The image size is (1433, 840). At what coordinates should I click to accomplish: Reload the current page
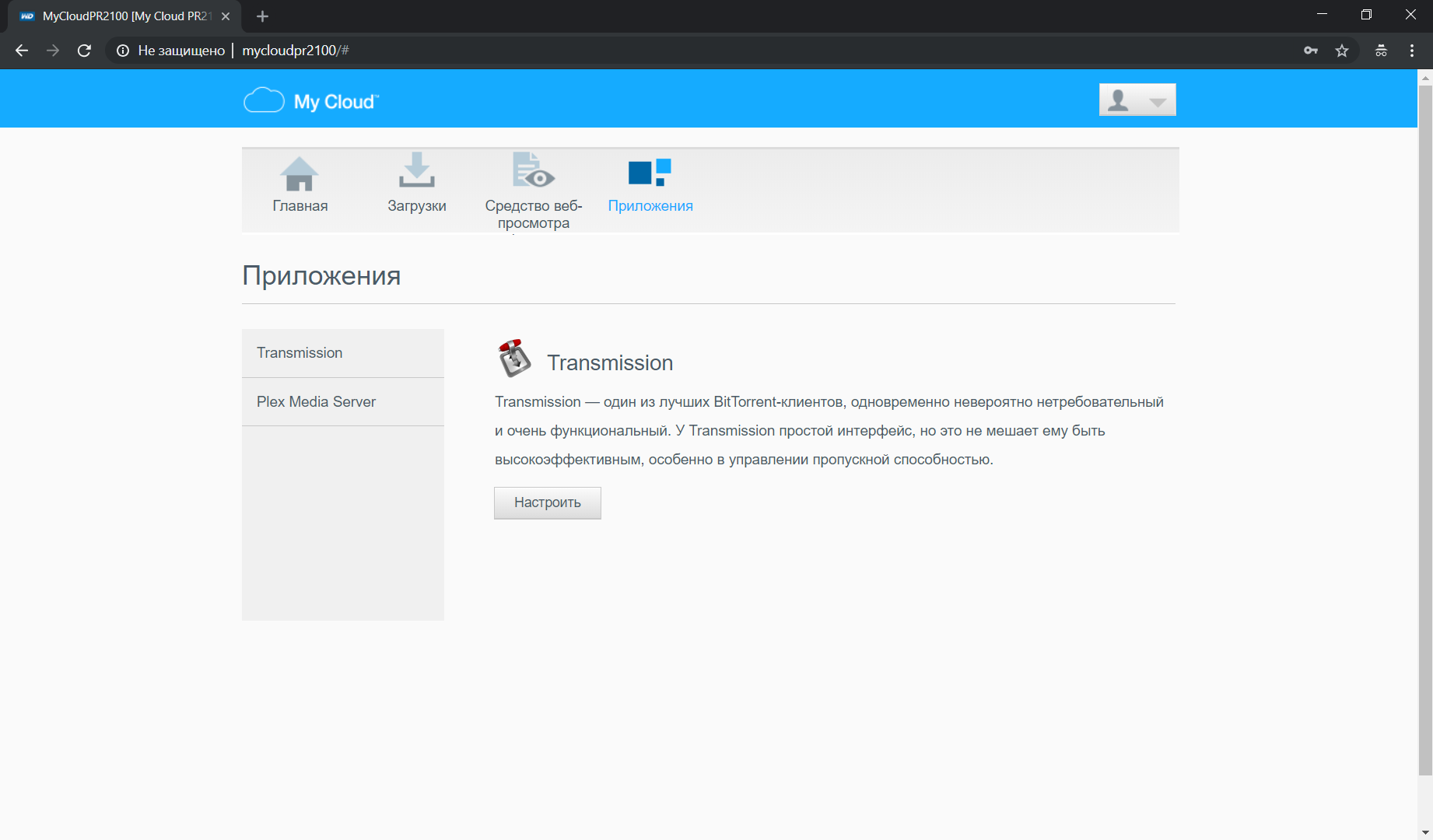(84, 51)
